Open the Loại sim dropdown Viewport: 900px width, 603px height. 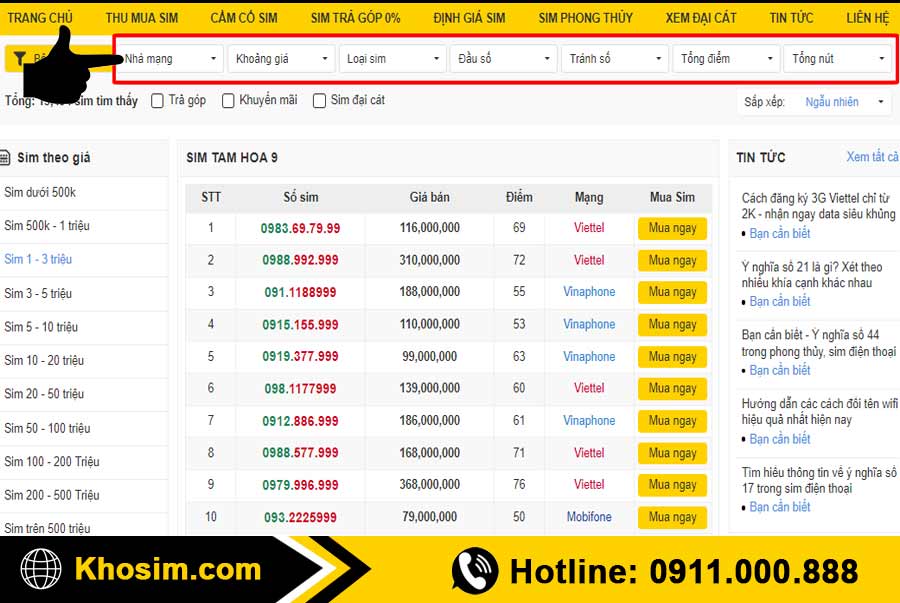392,58
